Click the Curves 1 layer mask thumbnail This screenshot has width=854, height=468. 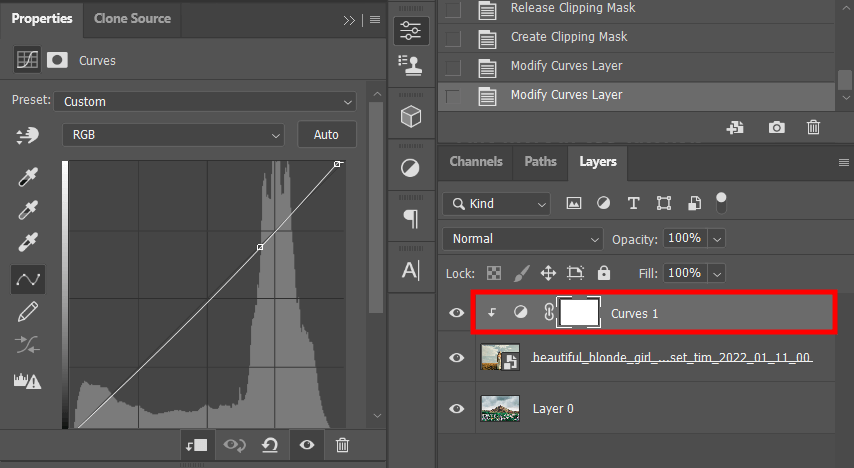click(578, 313)
